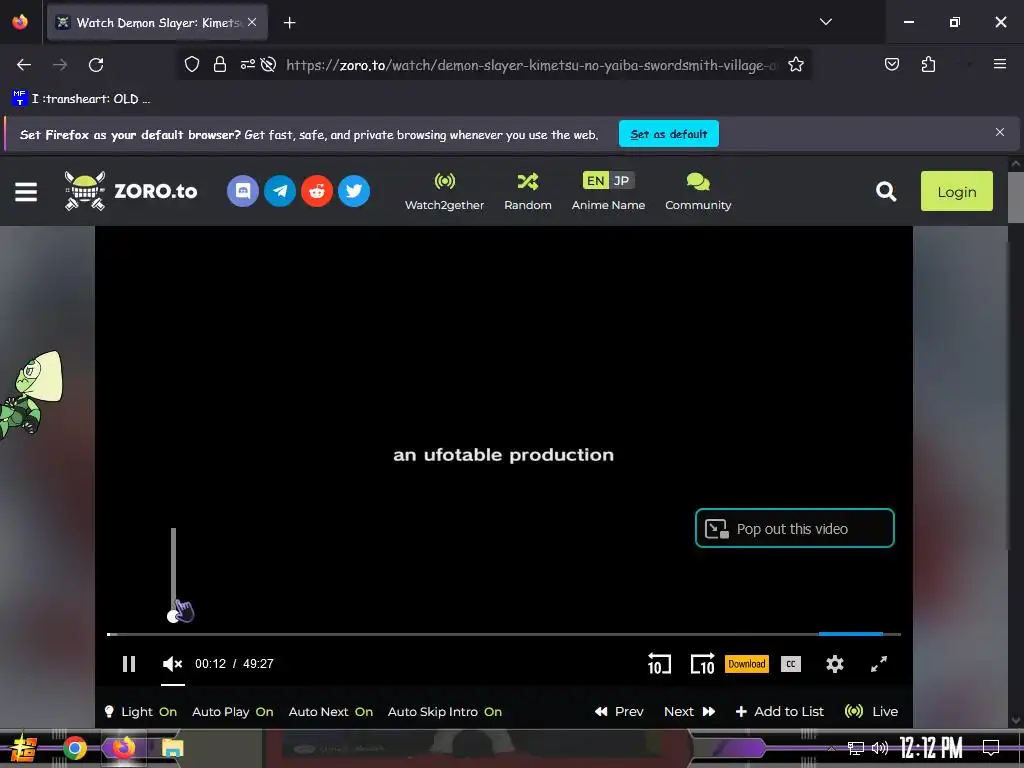Open the Live watch option
This screenshot has width=1024, height=768.
871,712
